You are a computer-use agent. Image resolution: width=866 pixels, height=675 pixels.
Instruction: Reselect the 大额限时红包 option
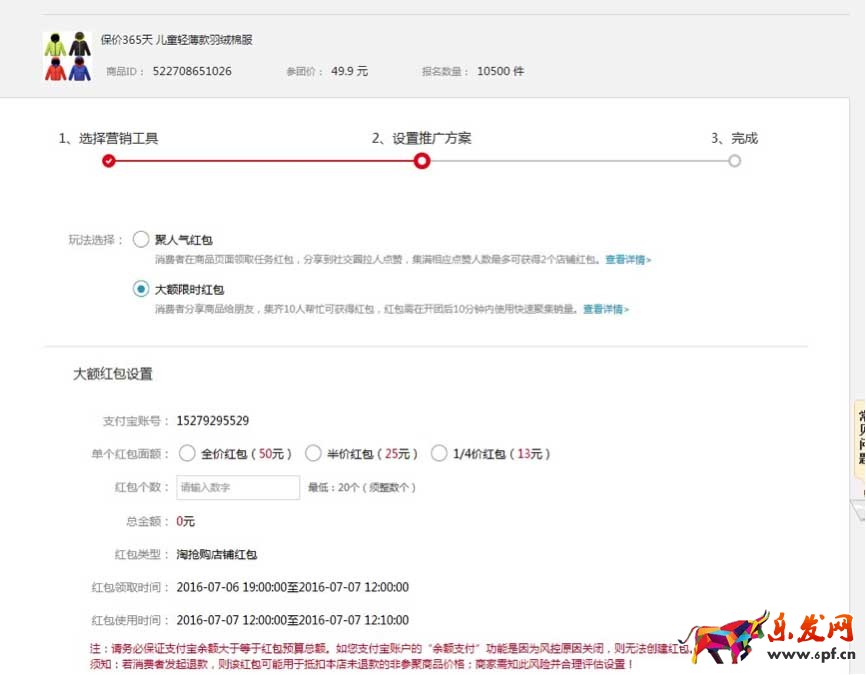(141, 288)
